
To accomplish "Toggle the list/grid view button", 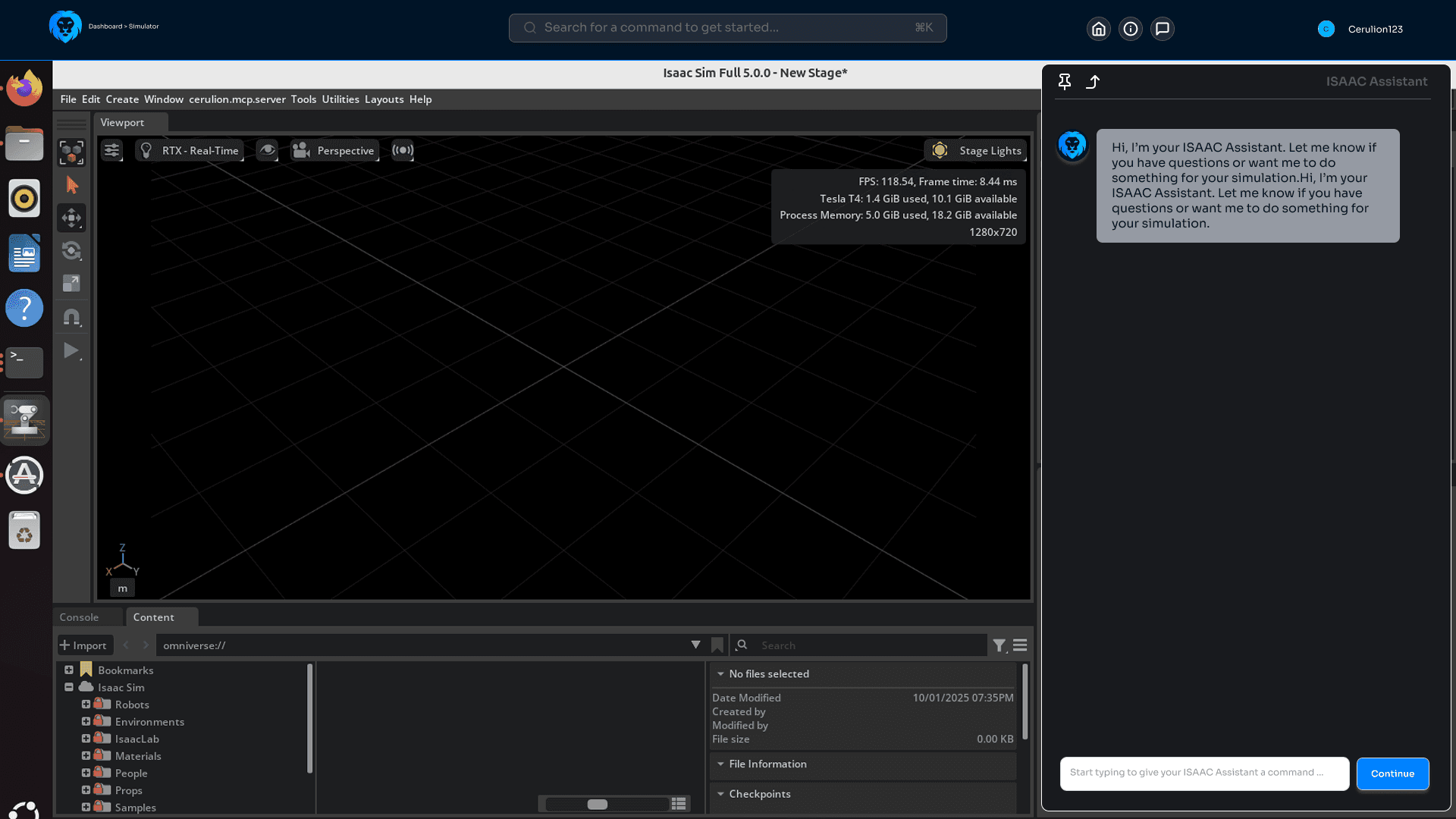I will coord(679,804).
